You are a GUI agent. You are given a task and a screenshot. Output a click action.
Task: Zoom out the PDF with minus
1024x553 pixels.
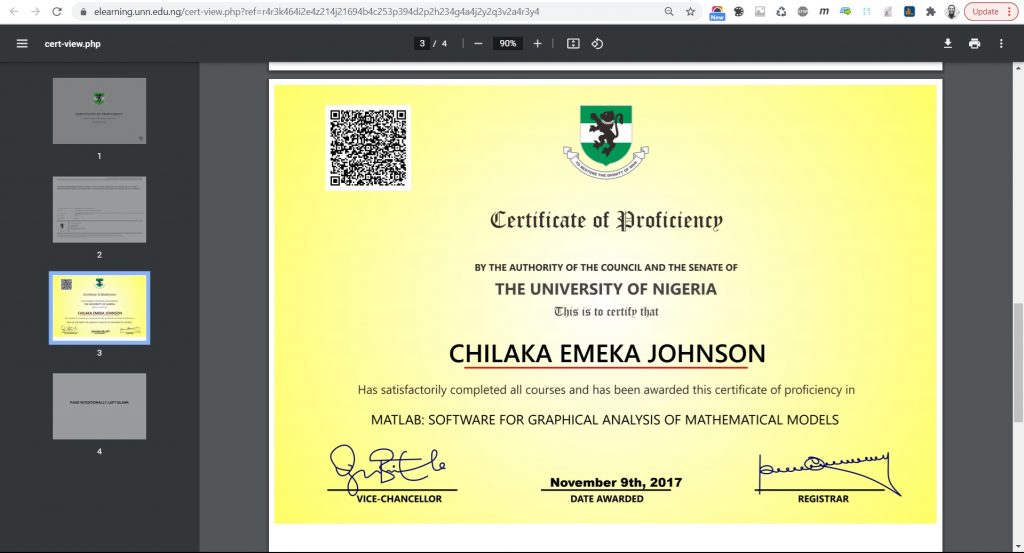tap(478, 44)
